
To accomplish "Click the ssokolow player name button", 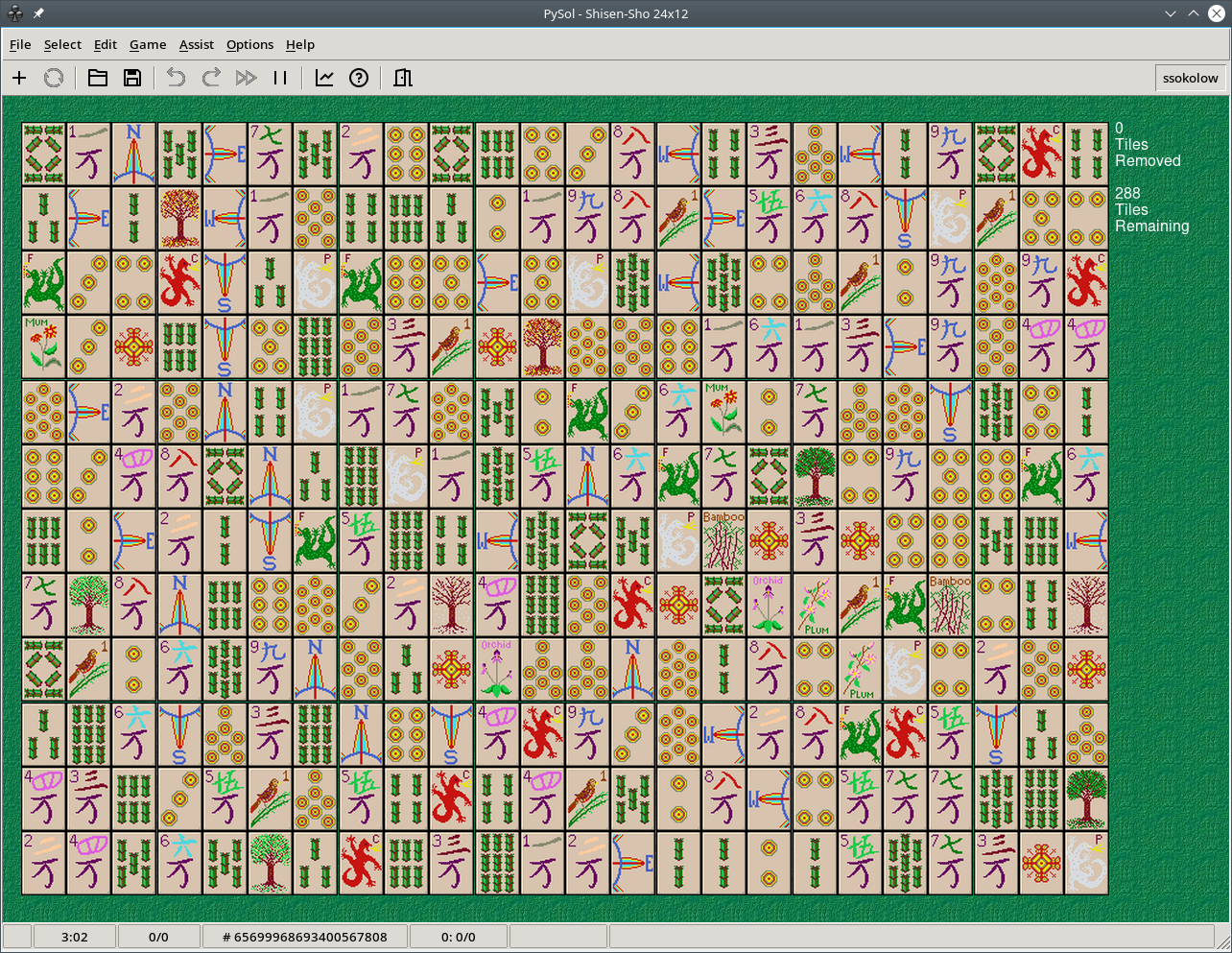I will tap(1190, 78).
